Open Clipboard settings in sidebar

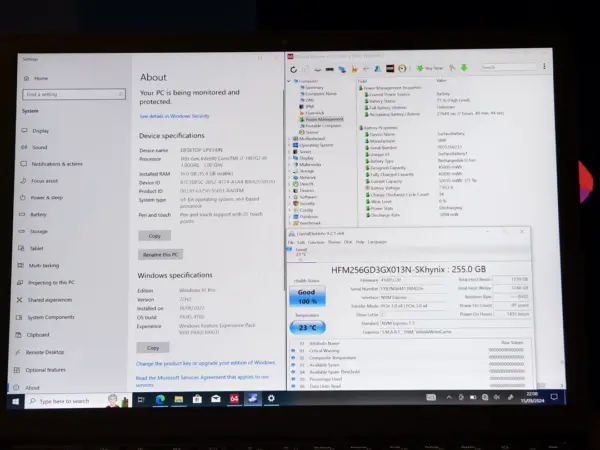[32, 335]
